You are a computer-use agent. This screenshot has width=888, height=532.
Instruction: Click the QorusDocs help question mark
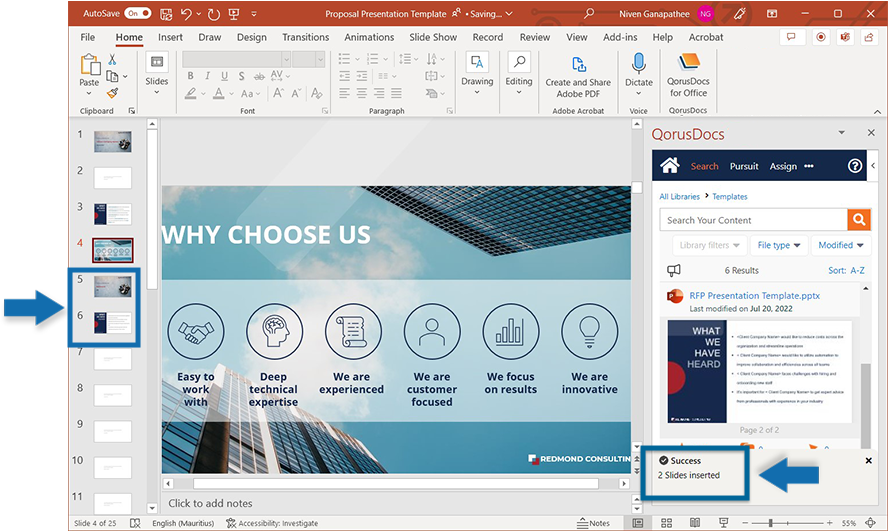[x=855, y=166]
